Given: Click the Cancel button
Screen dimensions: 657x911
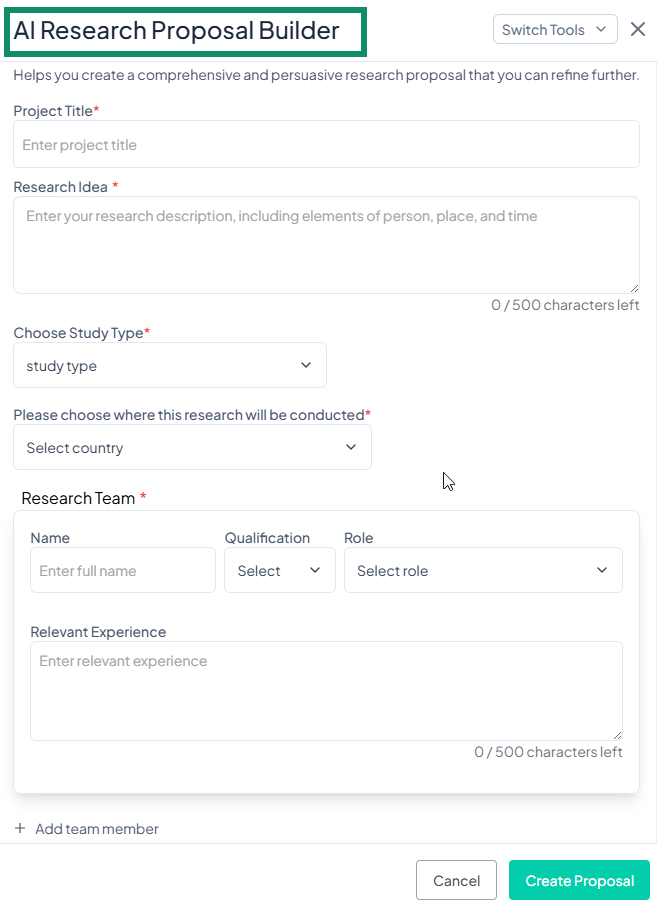Looking at the screenshot, I should tap(456, 880).
